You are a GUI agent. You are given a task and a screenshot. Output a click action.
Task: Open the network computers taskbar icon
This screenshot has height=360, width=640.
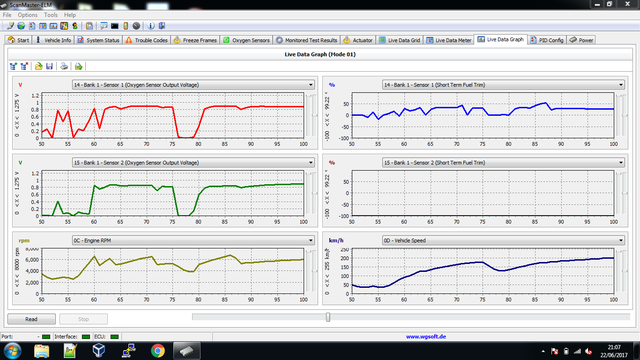[x=129, y=351]
